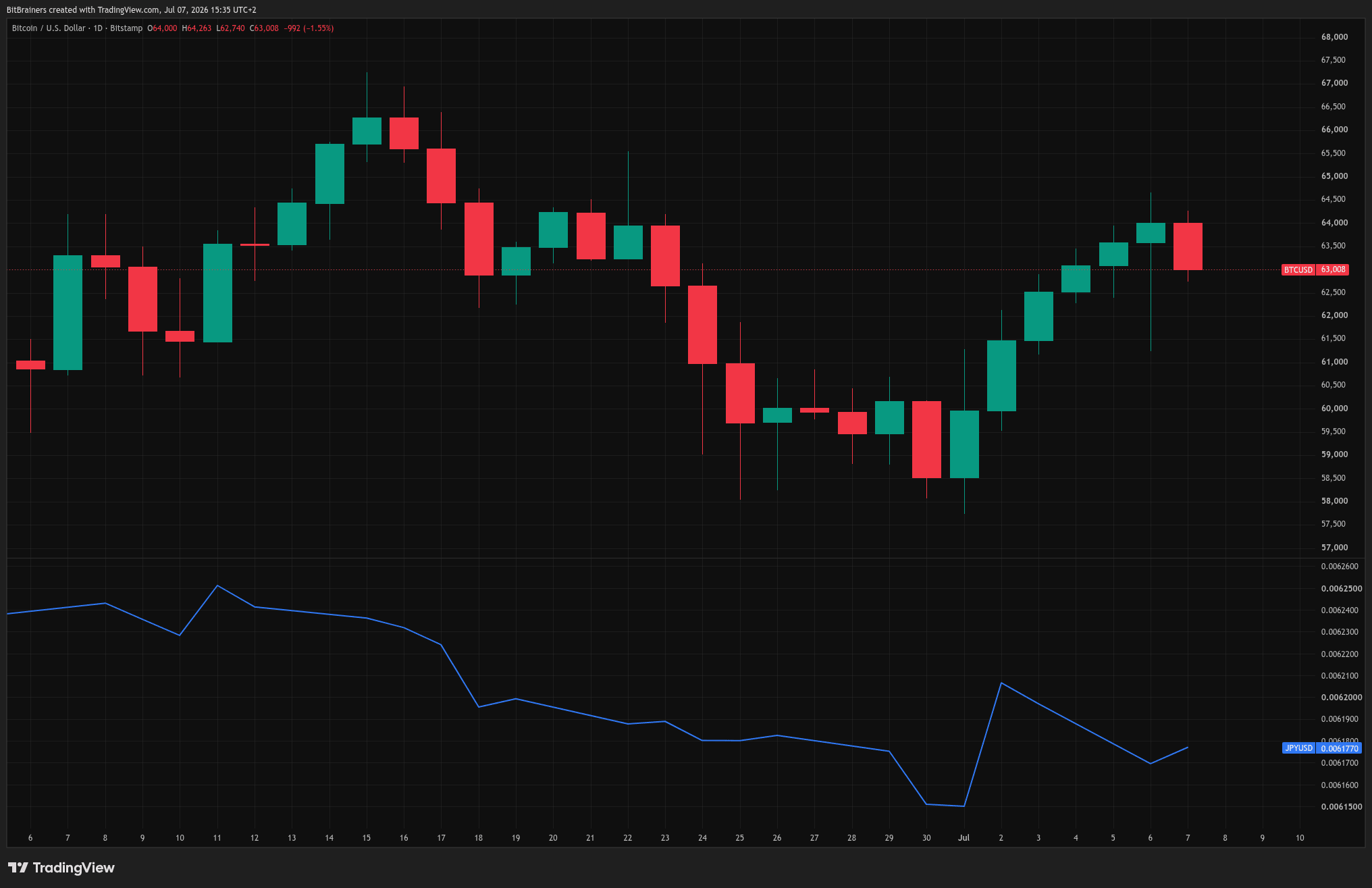
Task: Click the BTCUSD price label tag
Action: [x=1315, y=269]
